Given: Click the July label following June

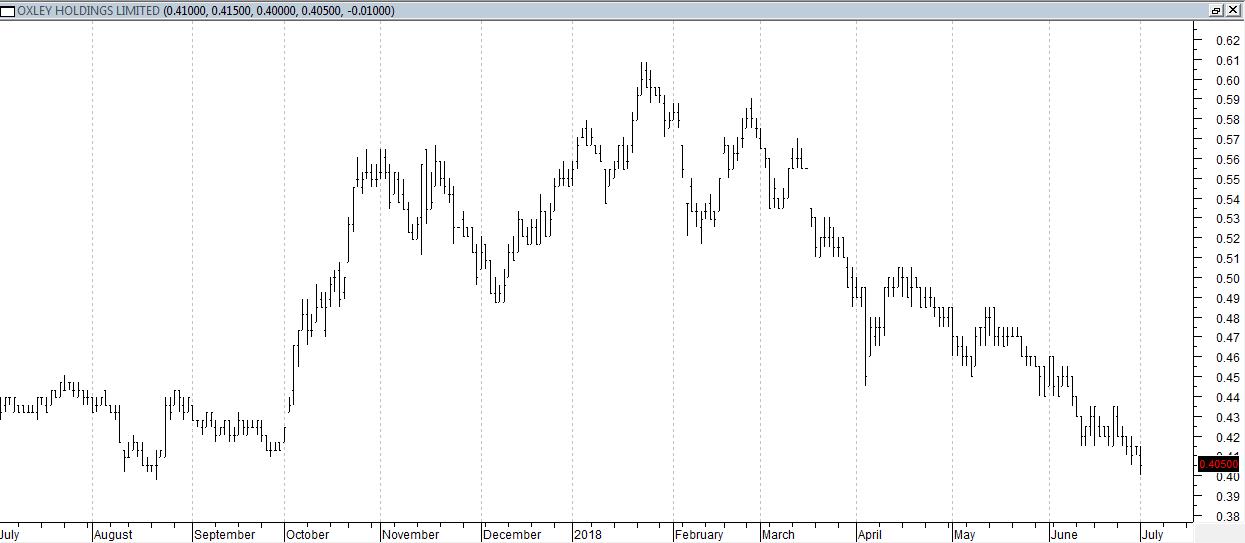Looking at the screenshot, I should pos(1153,535).
